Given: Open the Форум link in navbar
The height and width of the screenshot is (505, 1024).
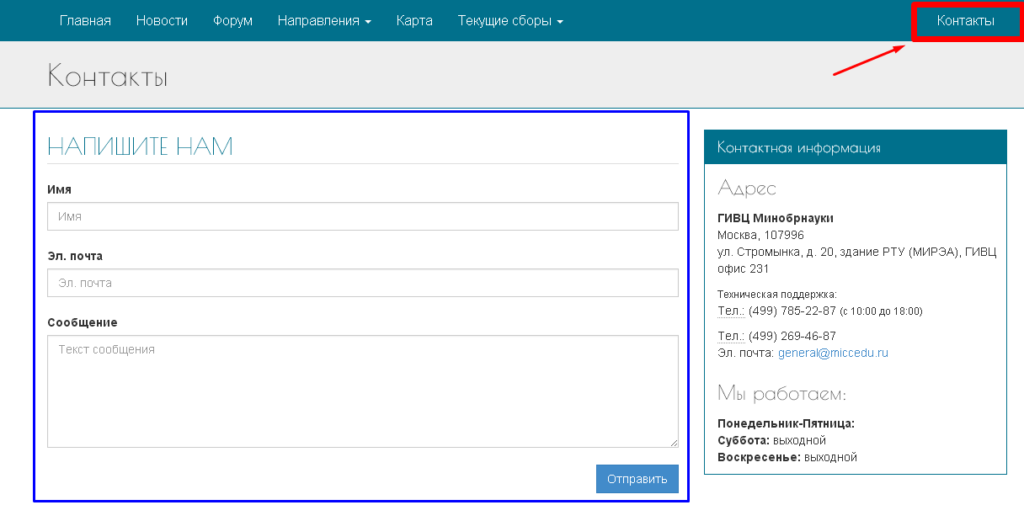Looking at the screenshot, I should (233, 21).
